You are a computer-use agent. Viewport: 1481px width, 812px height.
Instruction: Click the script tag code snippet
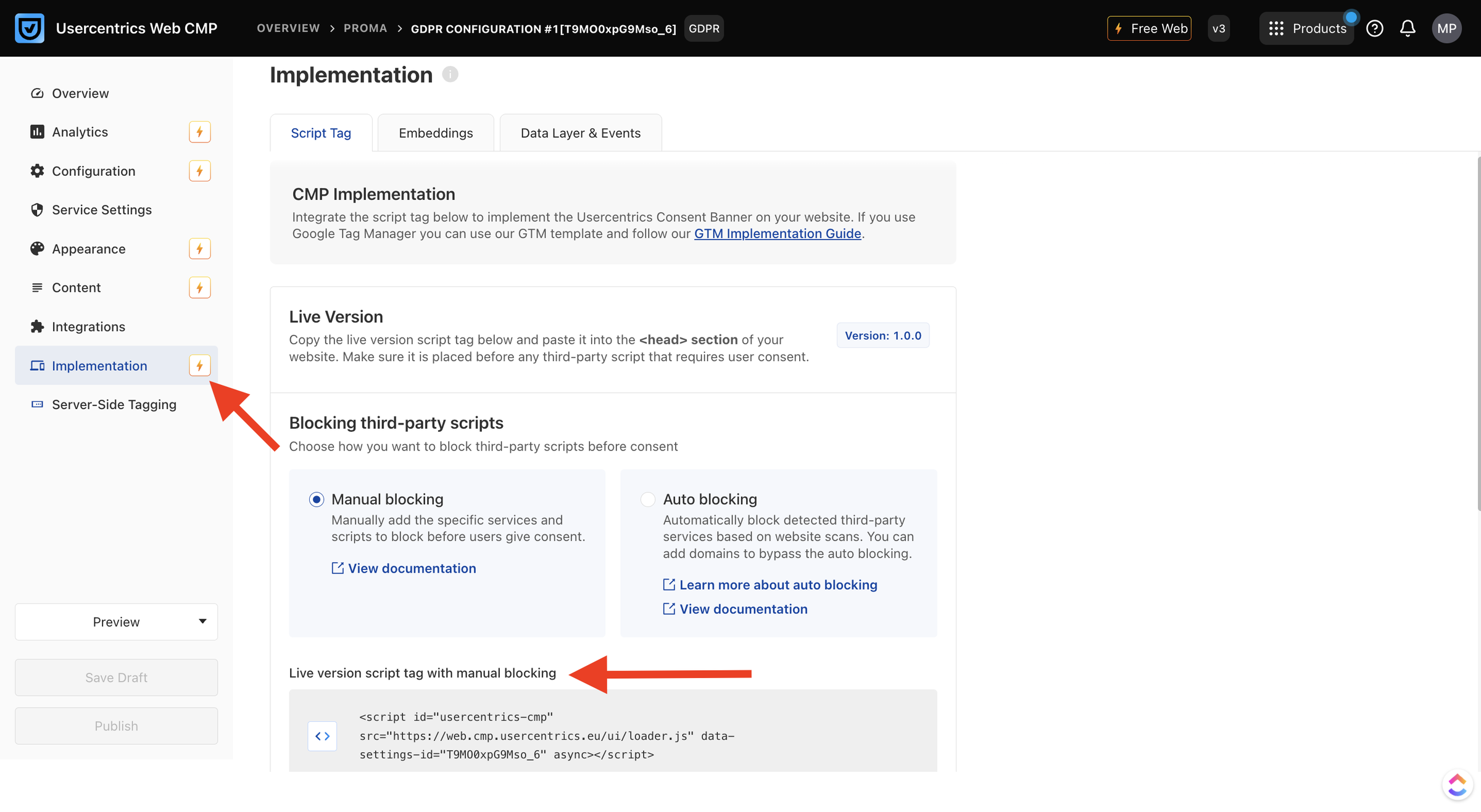point(547,735)
